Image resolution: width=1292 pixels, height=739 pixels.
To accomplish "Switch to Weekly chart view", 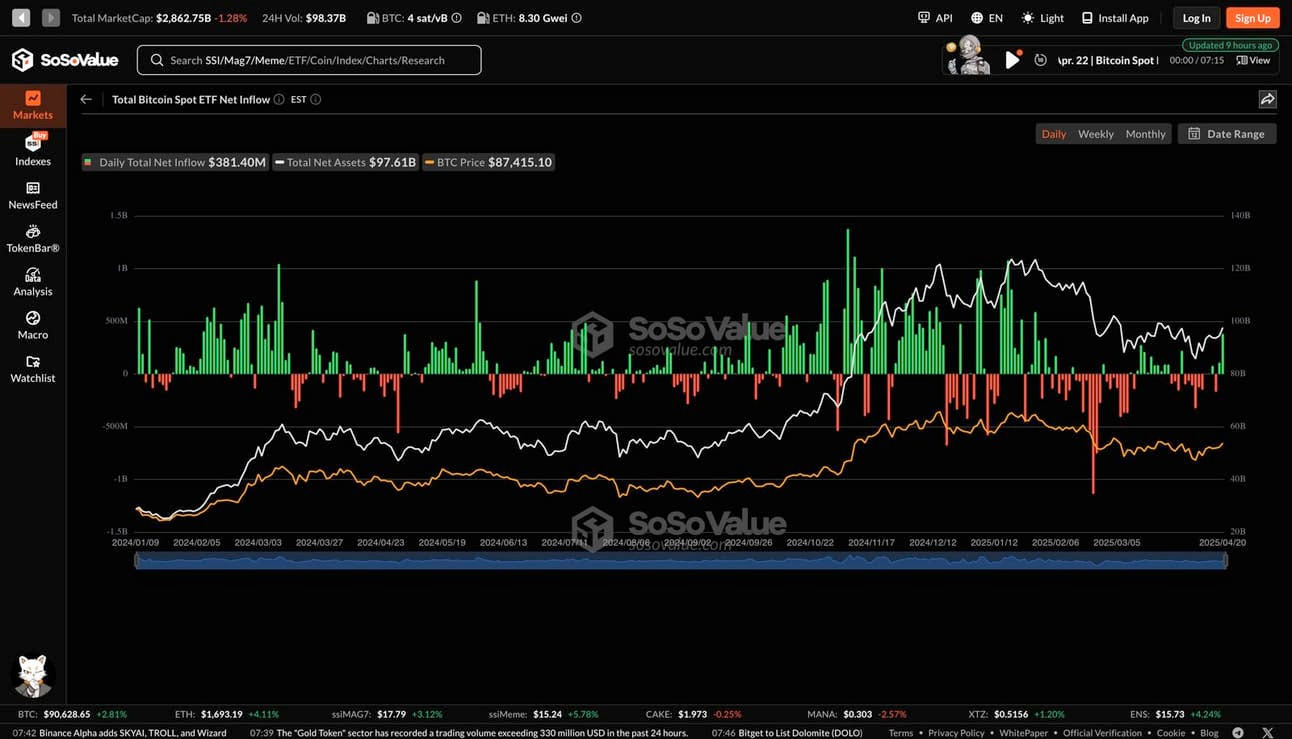I will pyautogui.click(x=1095, y=133).
